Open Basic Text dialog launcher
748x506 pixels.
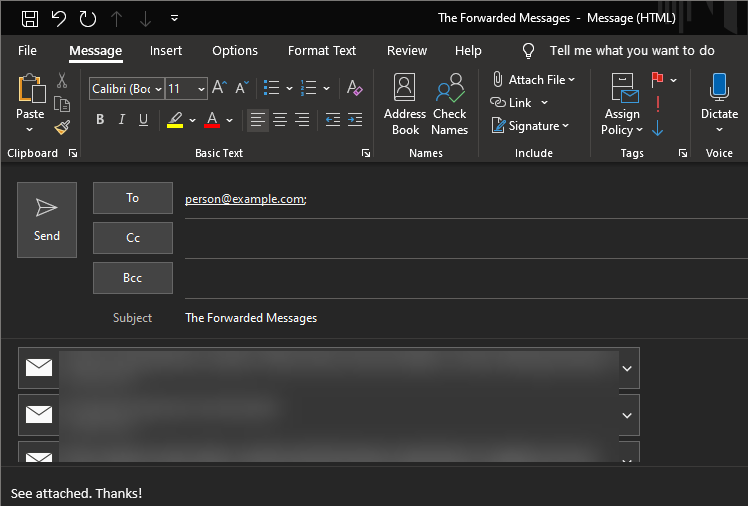coord(366,153)
